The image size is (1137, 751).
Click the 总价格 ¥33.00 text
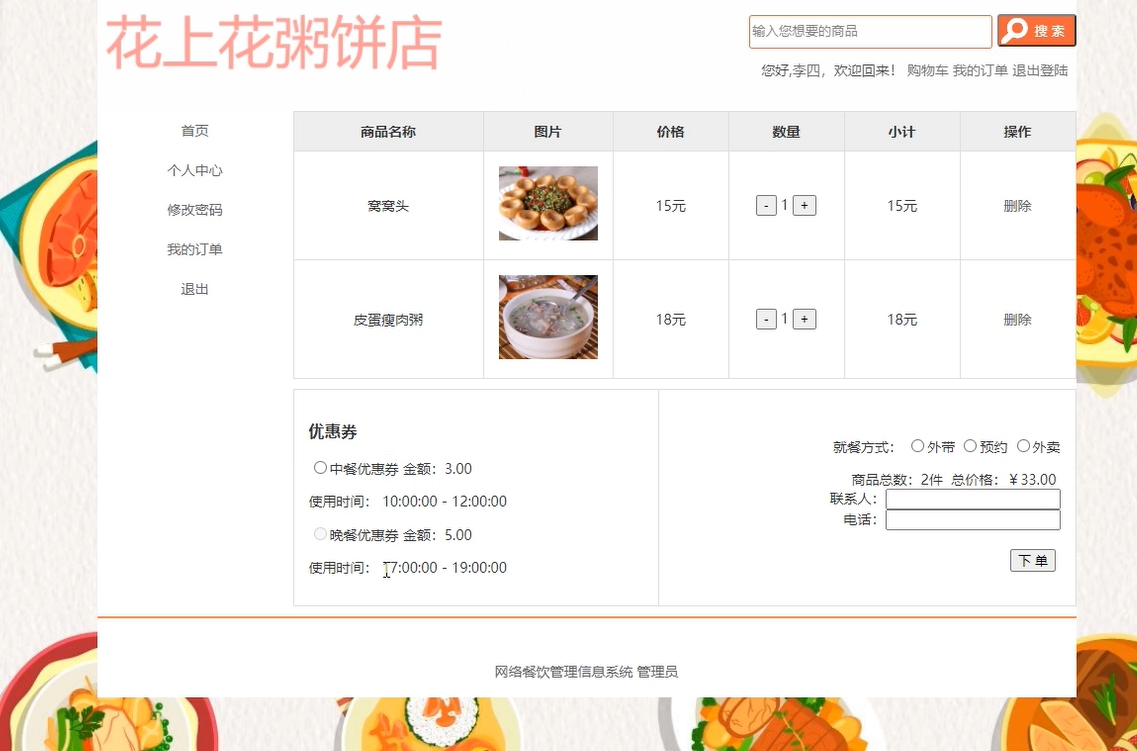[x=1004, y=479]
